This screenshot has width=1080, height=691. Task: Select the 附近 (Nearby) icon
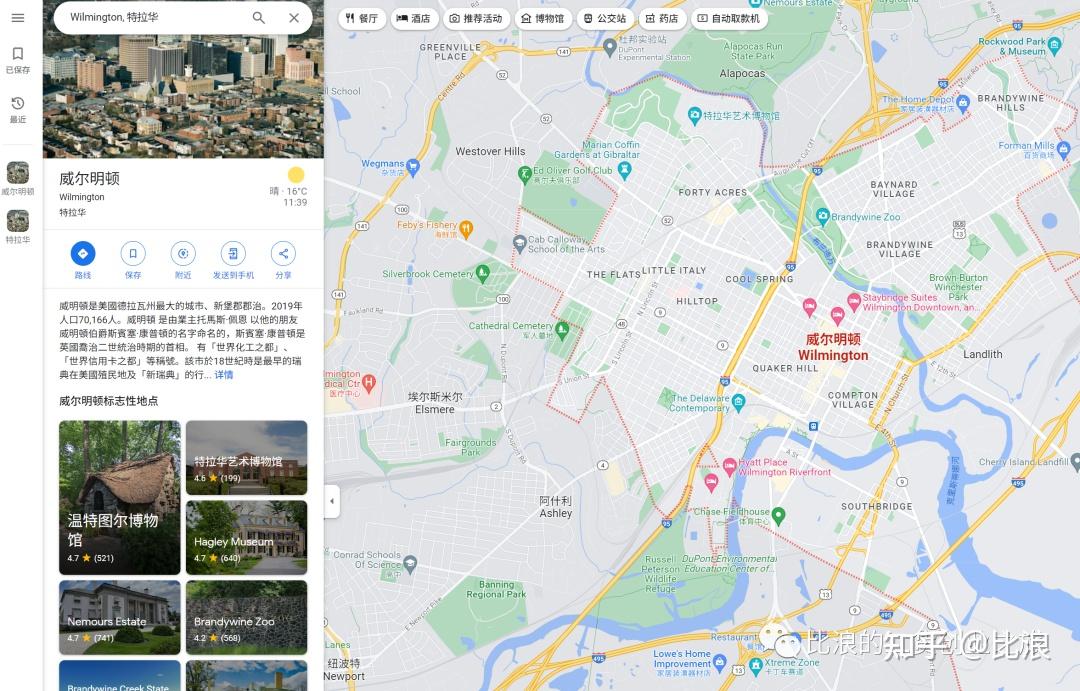183,253
